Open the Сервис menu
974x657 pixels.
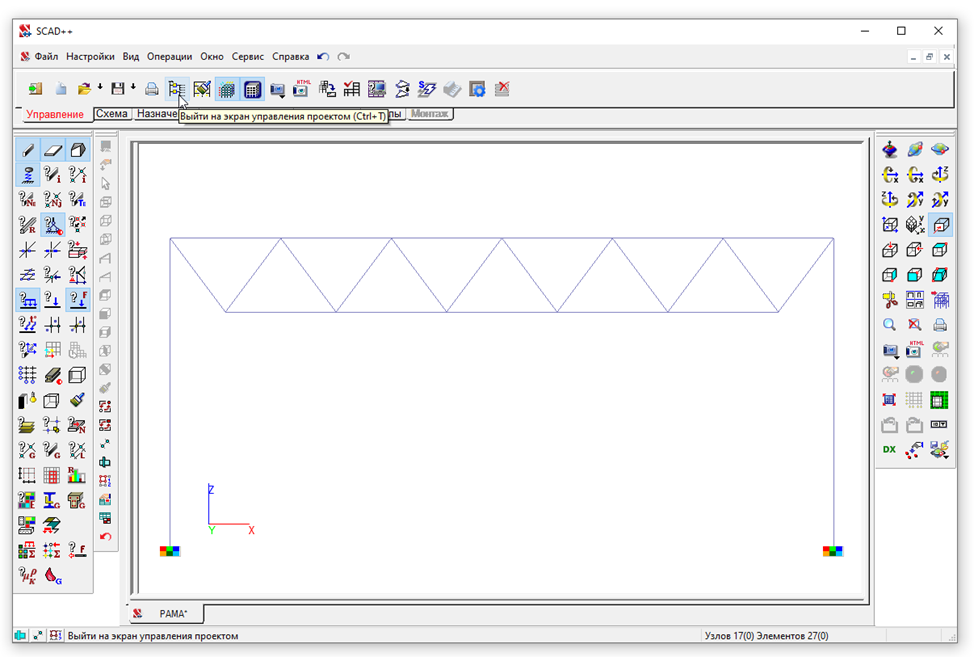[248, 57]
